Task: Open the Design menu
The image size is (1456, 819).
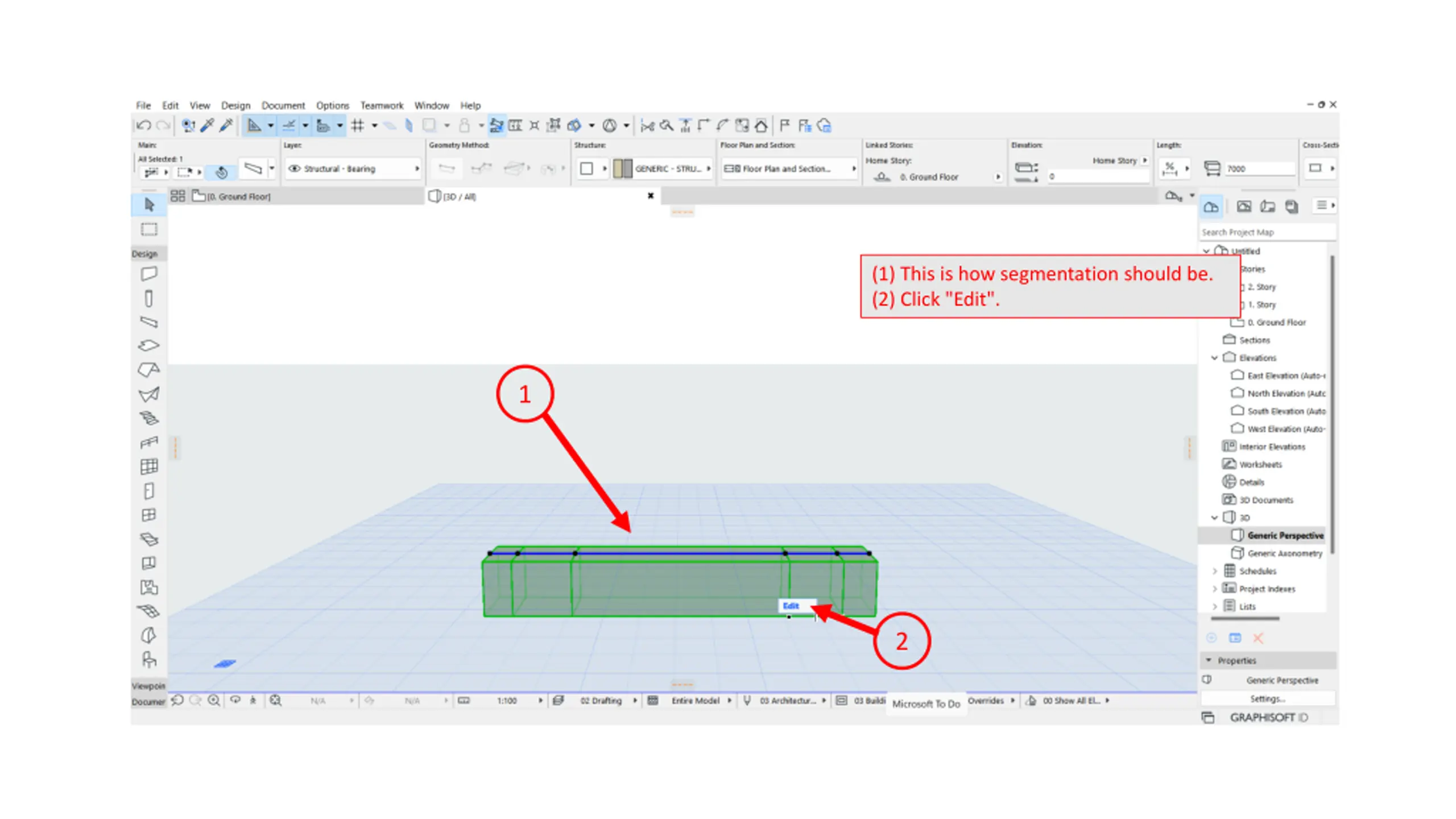Action: [235, 105]
